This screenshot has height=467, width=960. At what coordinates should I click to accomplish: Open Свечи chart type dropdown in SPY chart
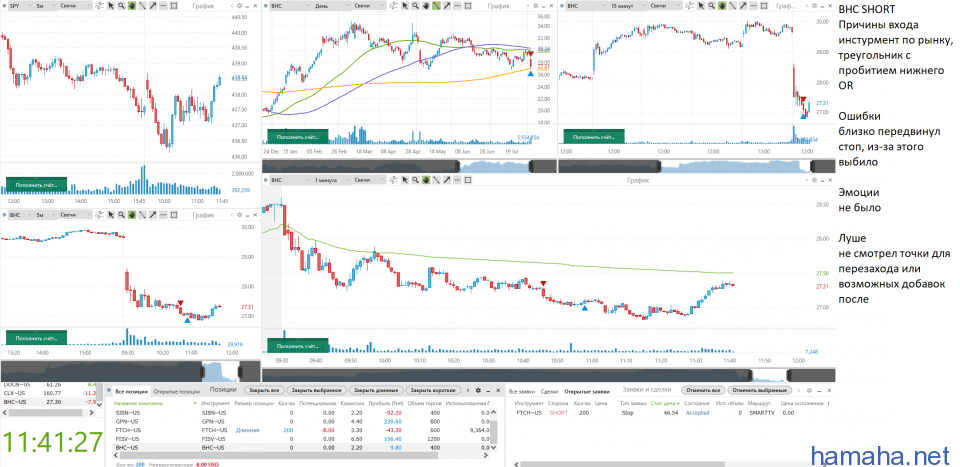pyautogui.click(x=75, y=6)
